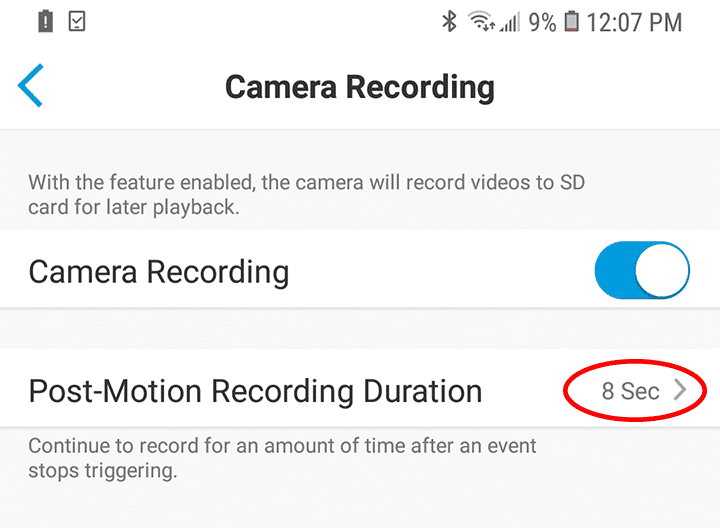The width and height of the screenshot is (720, 528).
Task: Tap the white knob of the recording toggle
Action: (662, 271)
